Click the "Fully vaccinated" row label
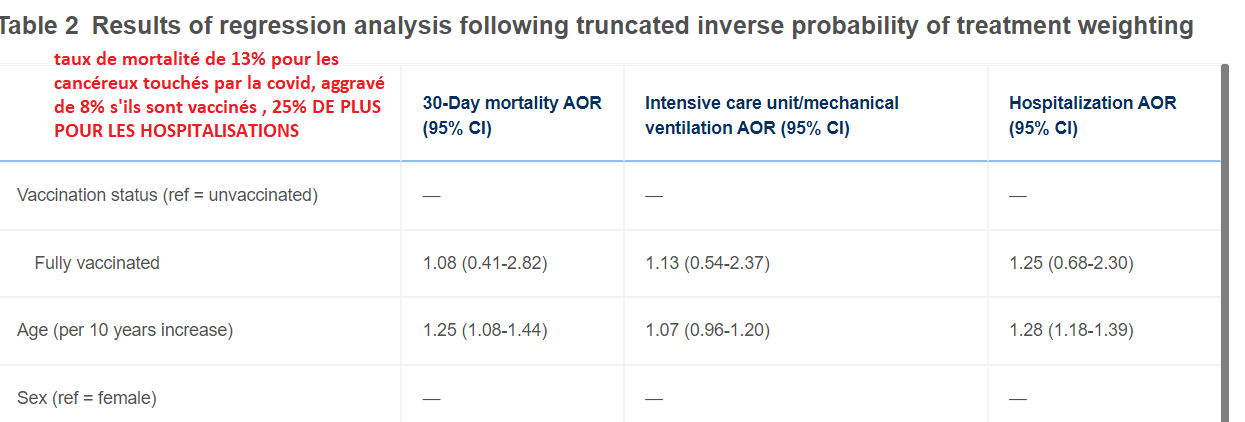This screenshot has width=1245, height=422. tap(97, 263)
